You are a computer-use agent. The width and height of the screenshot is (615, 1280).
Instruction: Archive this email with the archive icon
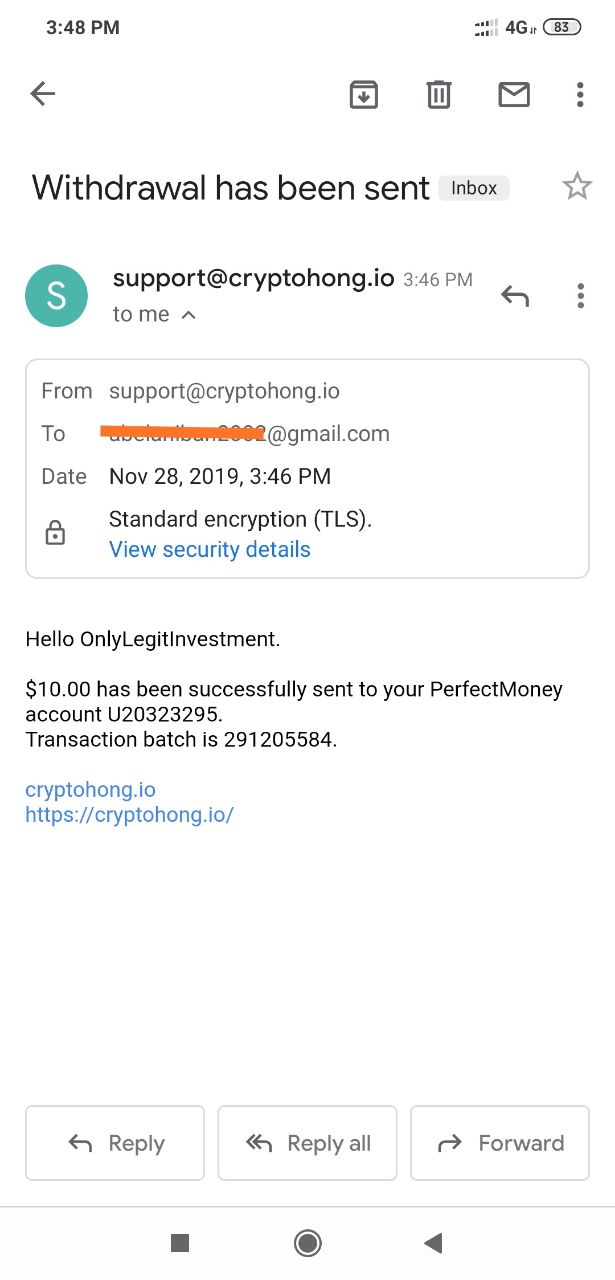point(363,94)
